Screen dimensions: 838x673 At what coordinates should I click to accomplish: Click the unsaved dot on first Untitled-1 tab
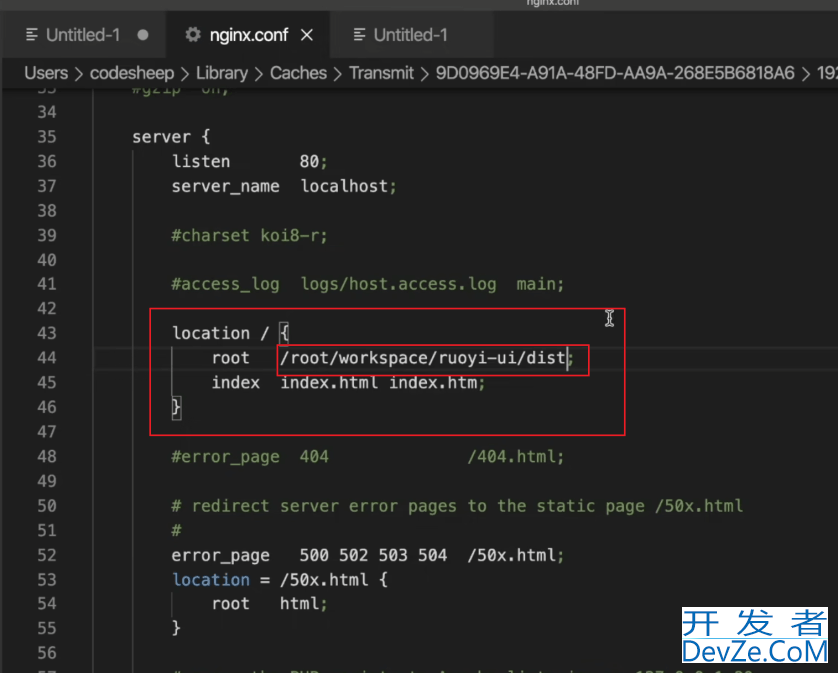(x=143, y=35)
